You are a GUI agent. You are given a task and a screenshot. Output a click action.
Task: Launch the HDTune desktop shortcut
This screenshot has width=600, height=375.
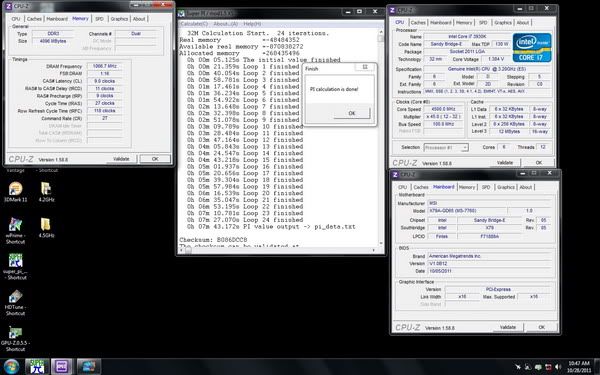(x=15, y=302)
